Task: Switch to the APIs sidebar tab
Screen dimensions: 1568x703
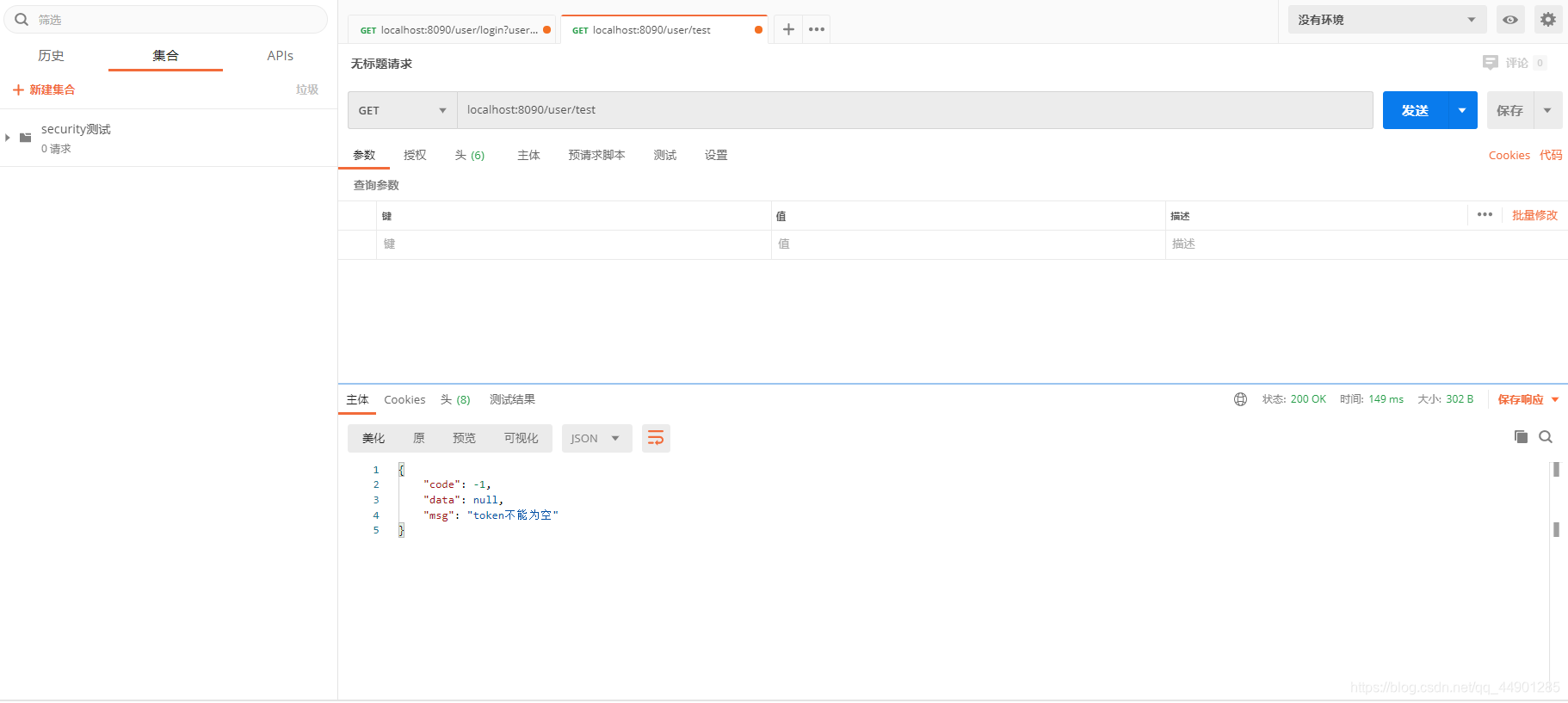Action: click(280, 55)
